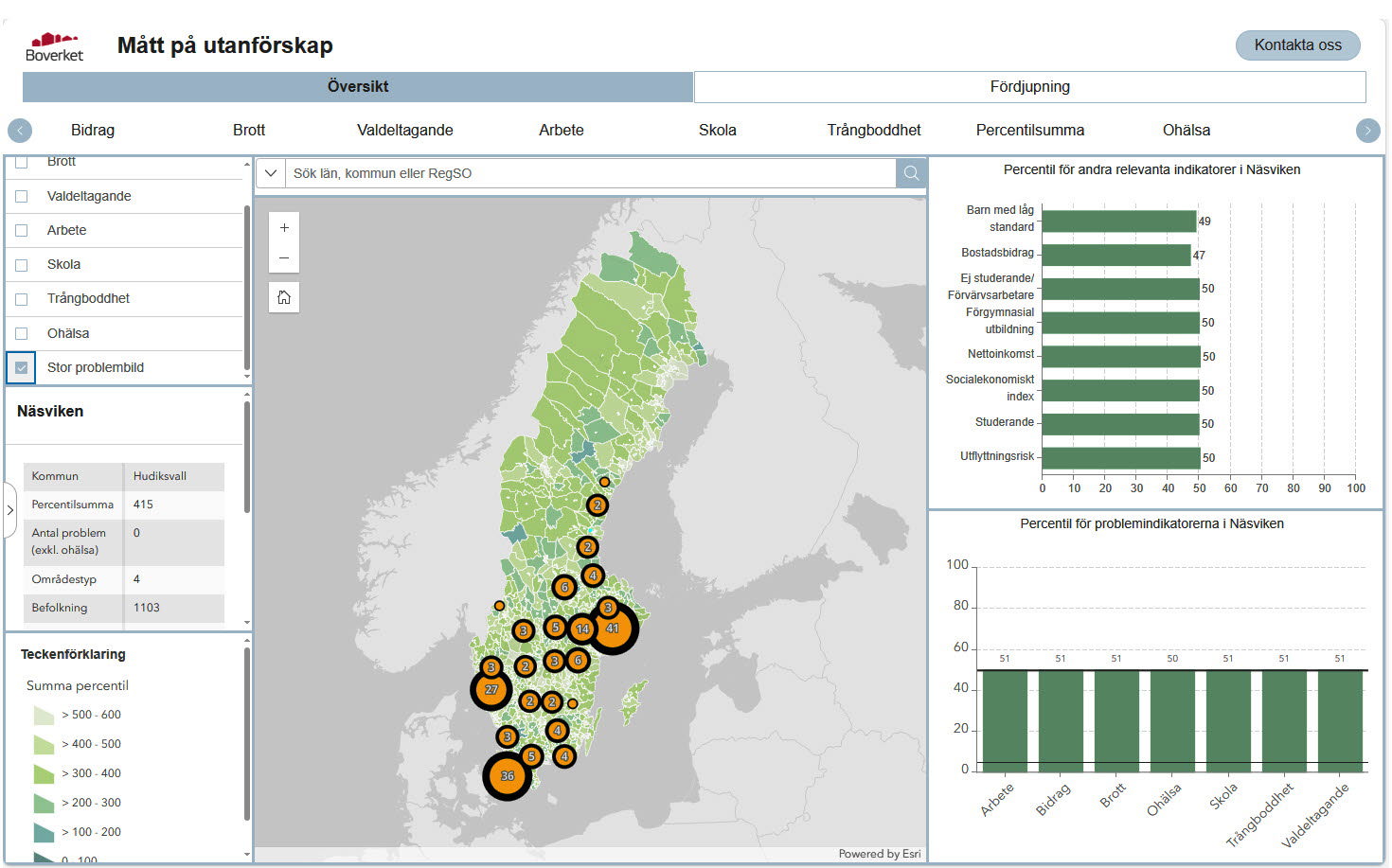Screen dimensions: 1392x868
Task: Click the search input field
Action: [x=587, y=173]
